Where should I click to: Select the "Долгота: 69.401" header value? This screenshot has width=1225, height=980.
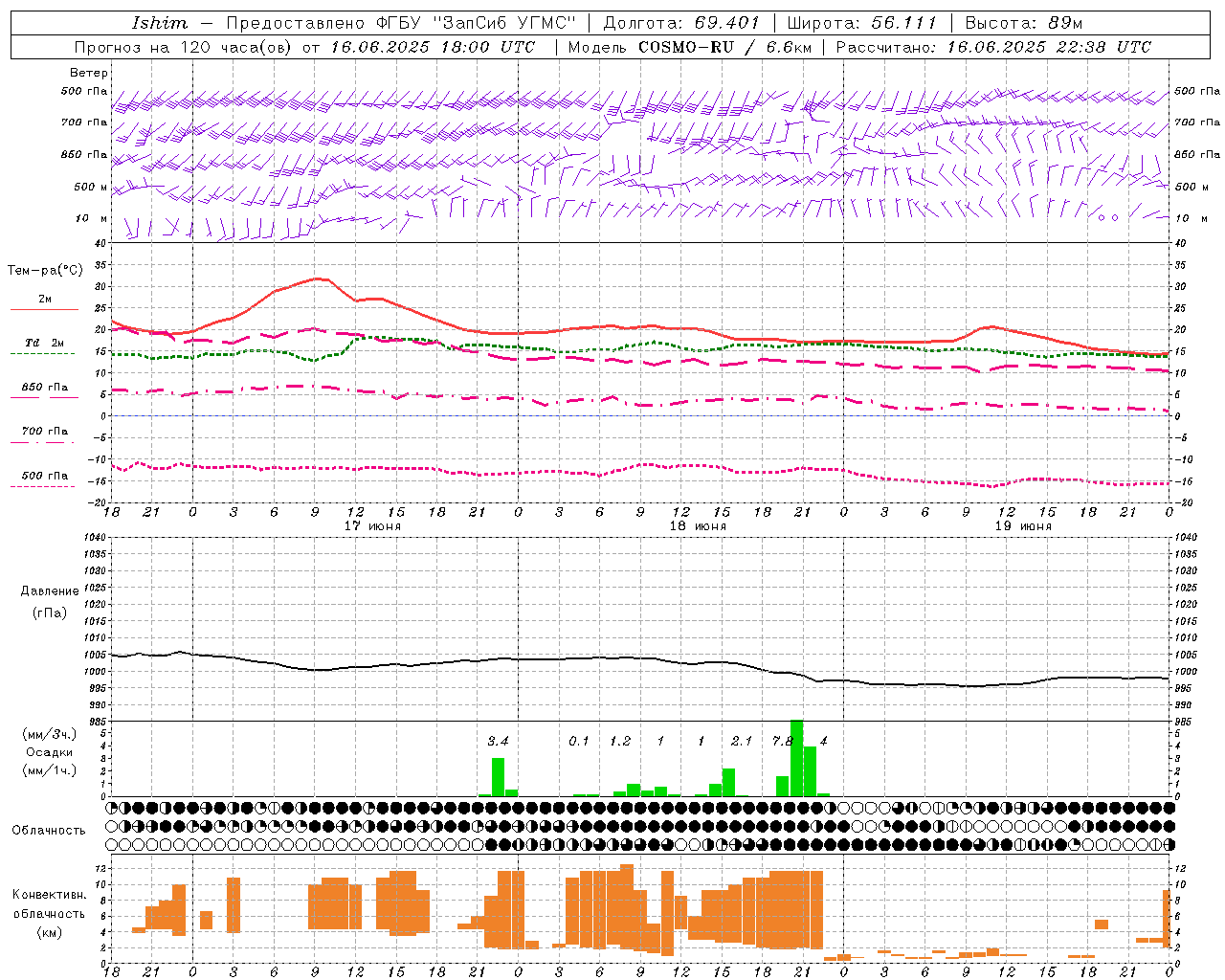coord(681,23)
